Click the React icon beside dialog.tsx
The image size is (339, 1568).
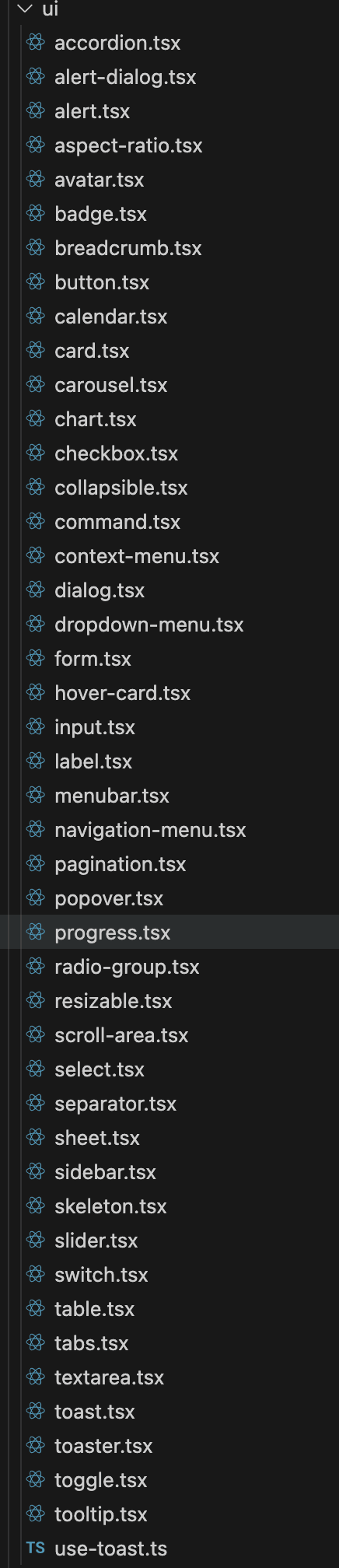pyautogui.click(x=36, y=590)
